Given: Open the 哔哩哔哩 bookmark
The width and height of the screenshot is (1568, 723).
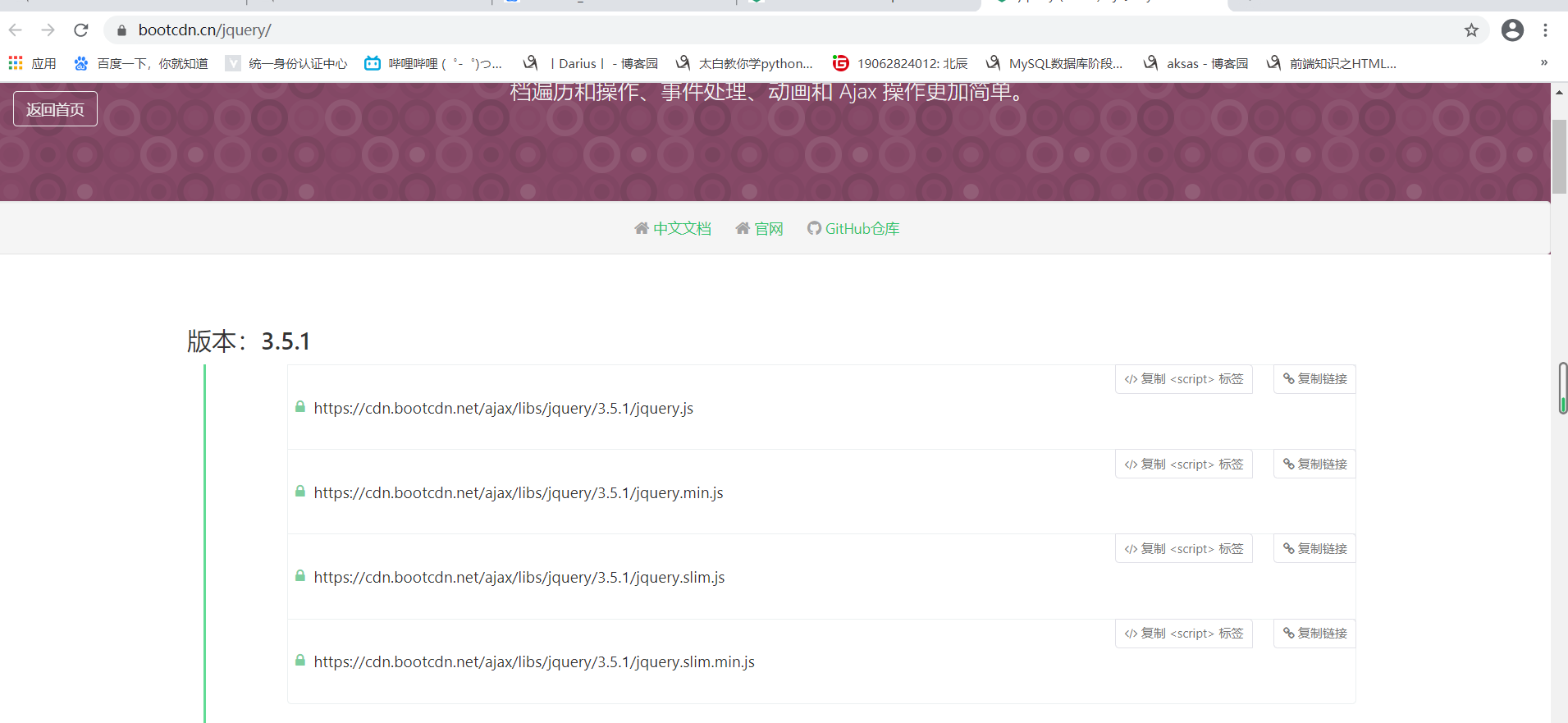Looking at the screenshot, I should pyautogui.click(x=433, y=63).
